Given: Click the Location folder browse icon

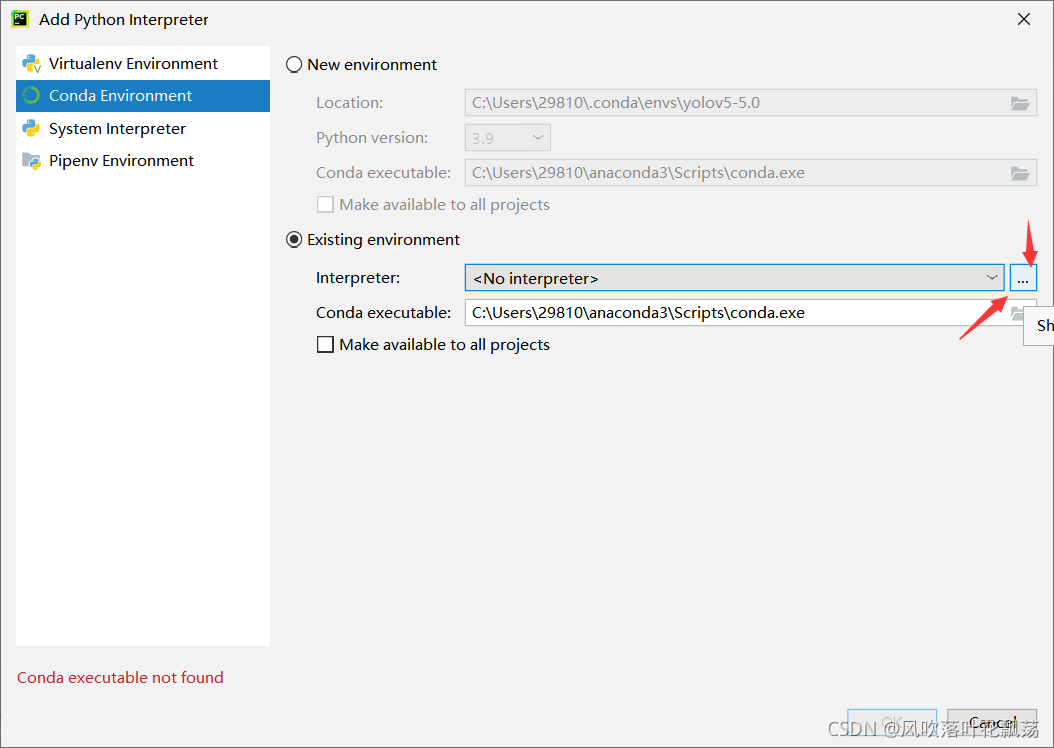Looking at the screenshot, I should pos(1020,103).
